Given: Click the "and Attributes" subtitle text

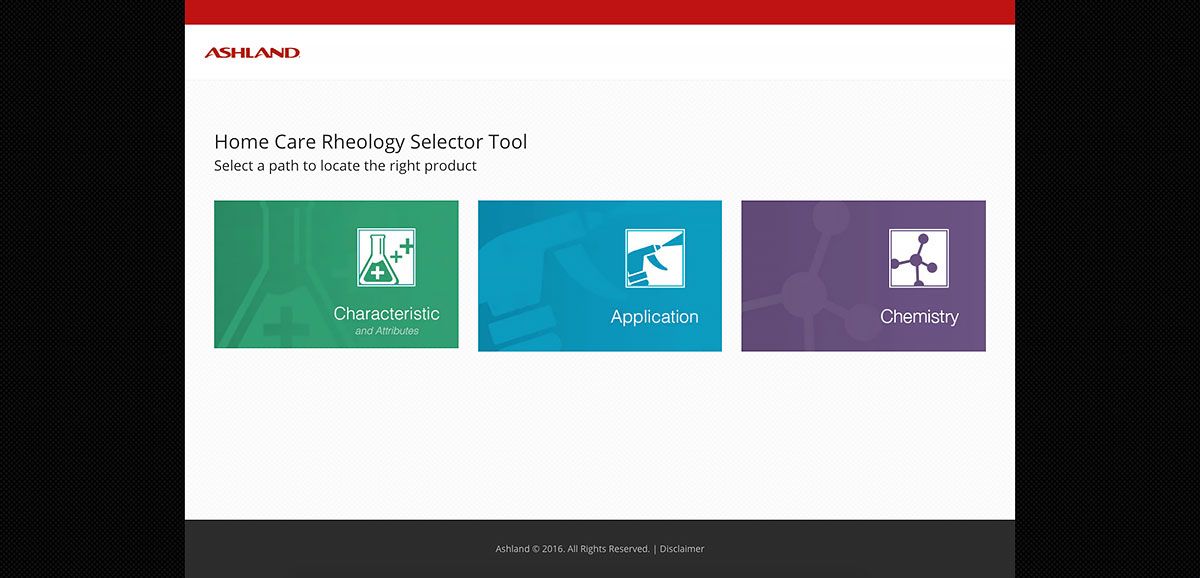Looking at the screenshot, I should tap(386, 331).
